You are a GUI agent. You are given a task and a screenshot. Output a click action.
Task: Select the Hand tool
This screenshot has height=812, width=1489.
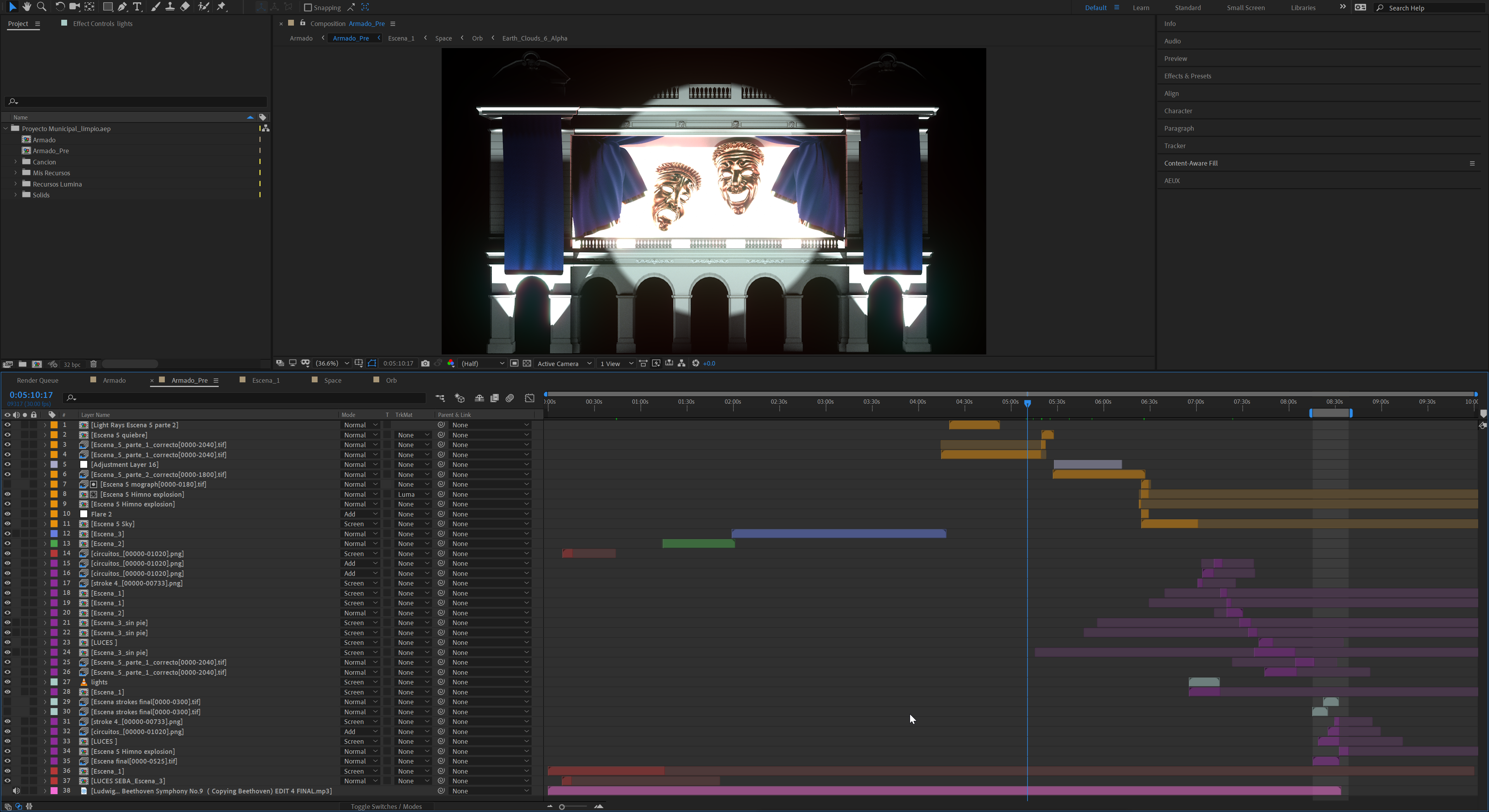(27, 7)
